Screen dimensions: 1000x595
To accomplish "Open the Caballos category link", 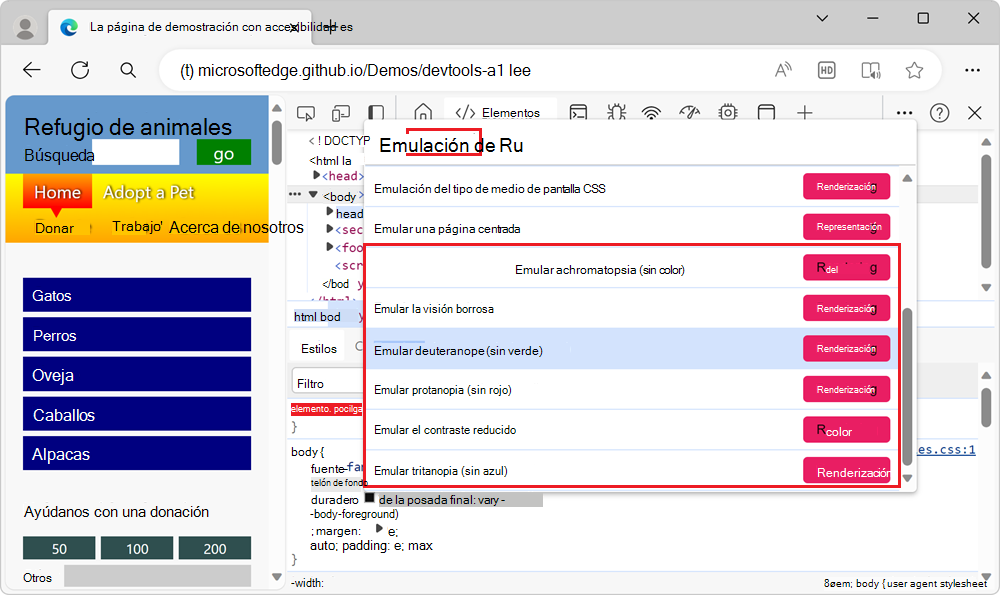I will [136, 415].
